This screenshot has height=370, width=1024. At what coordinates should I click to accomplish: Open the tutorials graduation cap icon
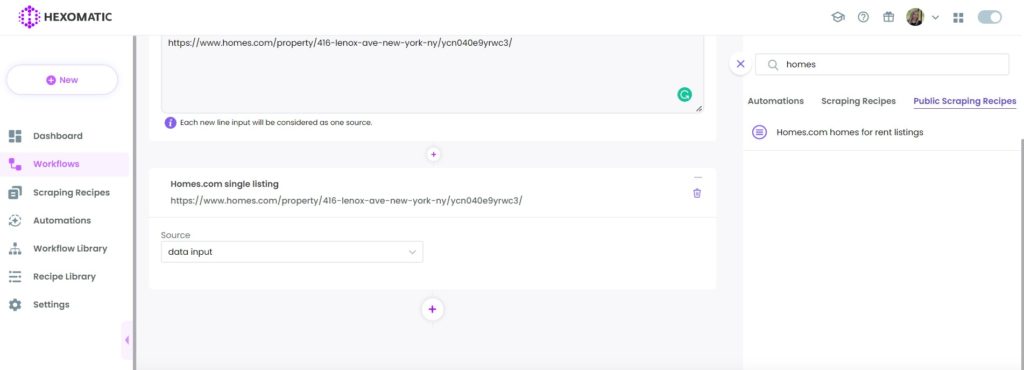(x=838, y=18)
